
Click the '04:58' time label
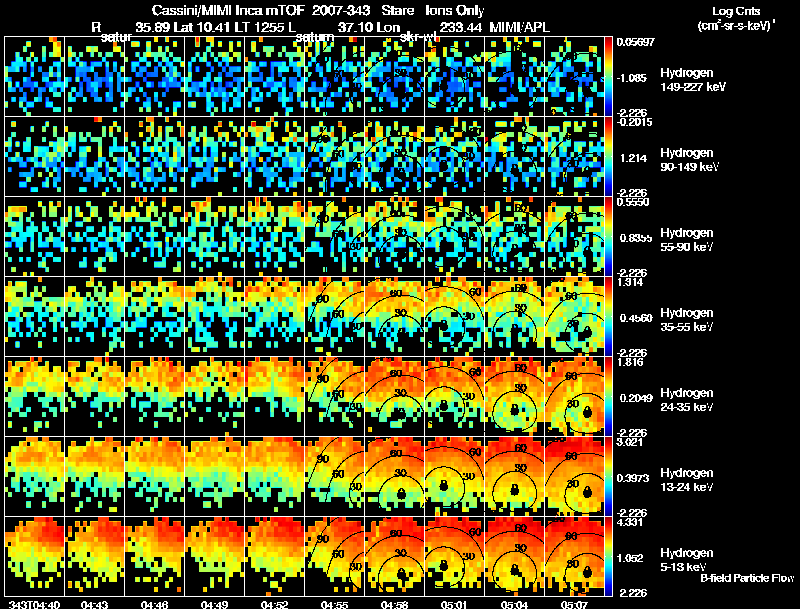click(394, 605)
